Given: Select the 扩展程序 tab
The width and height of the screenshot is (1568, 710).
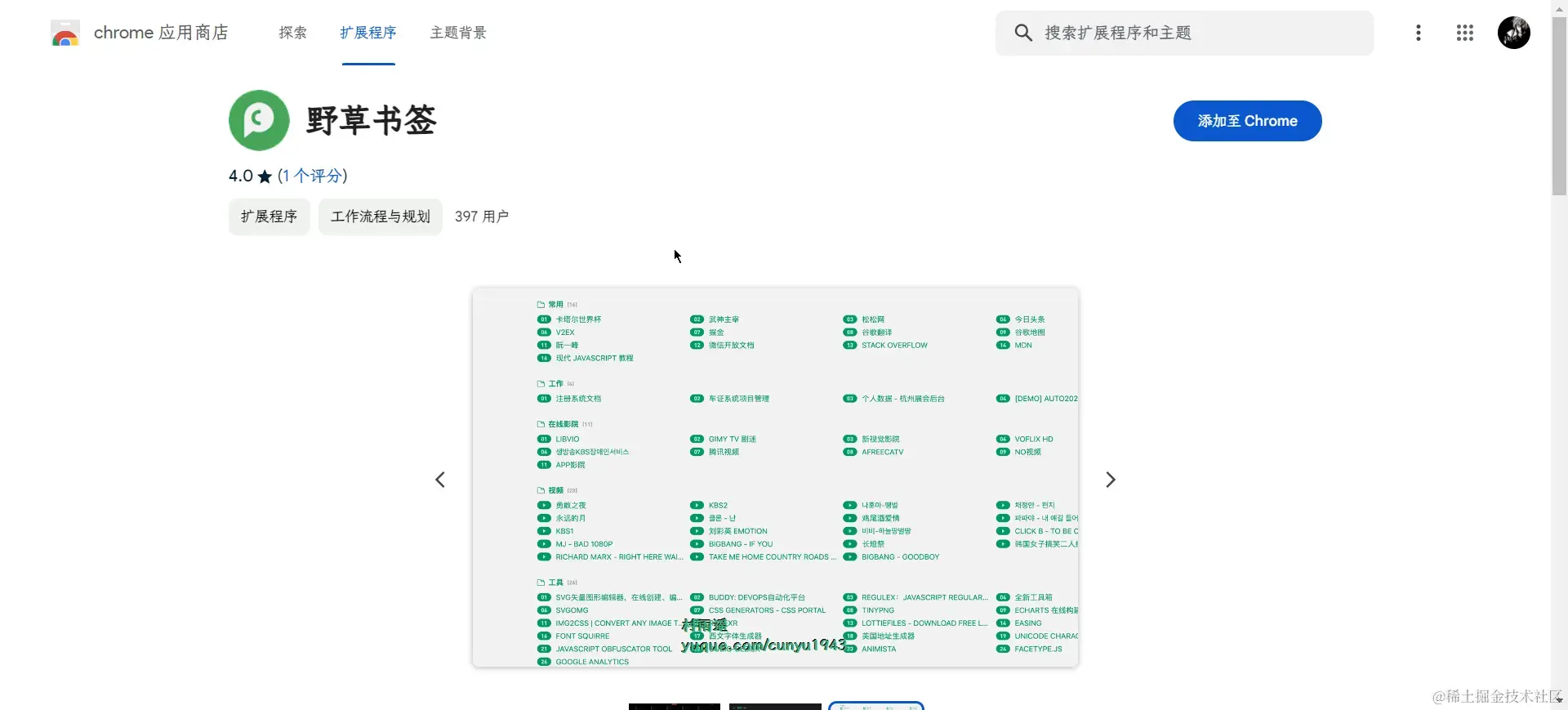Looking at the screenshot, I should click(368, 33).
